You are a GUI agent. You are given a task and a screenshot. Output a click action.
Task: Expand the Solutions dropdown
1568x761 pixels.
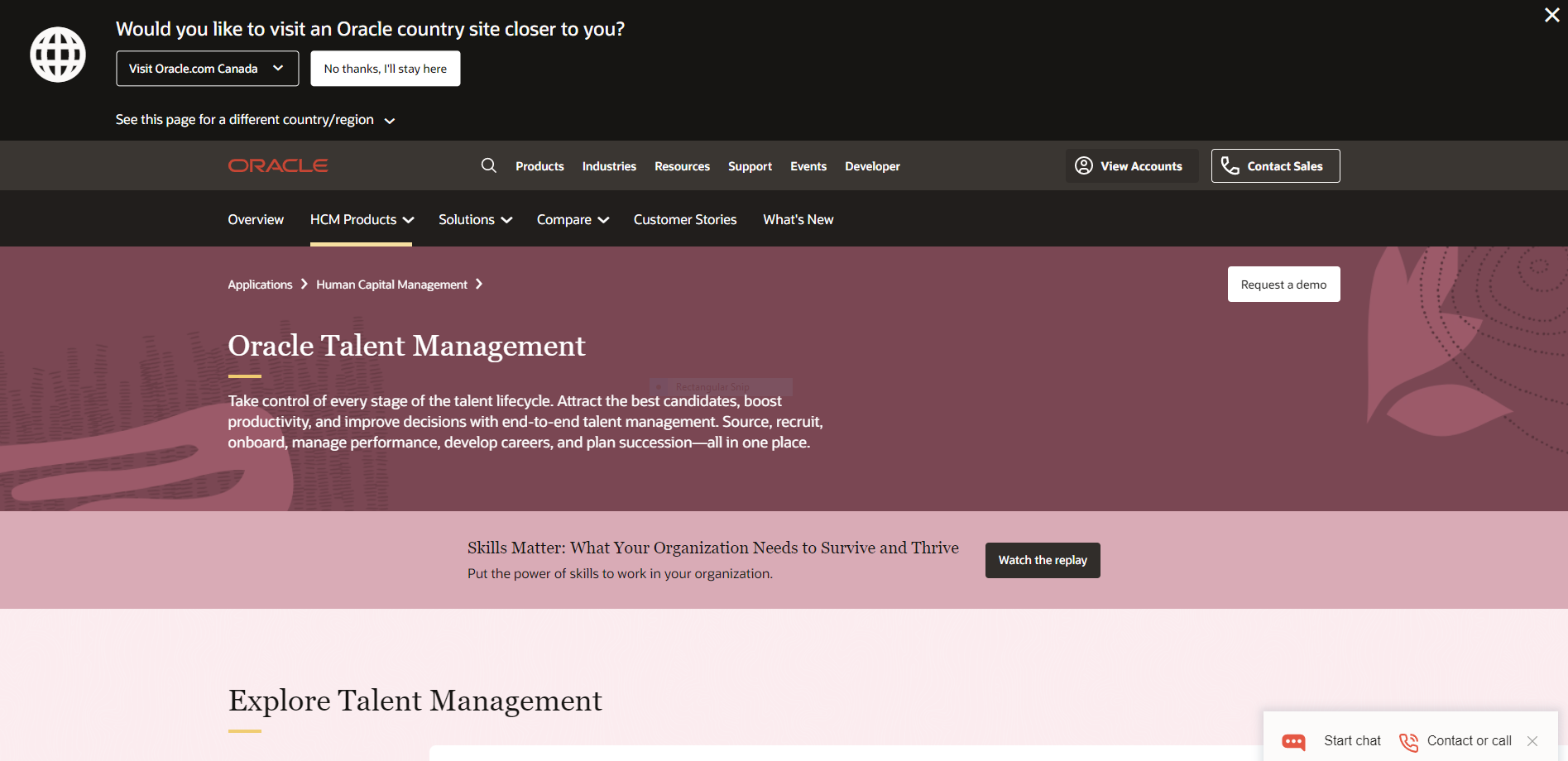click(476, 219)
